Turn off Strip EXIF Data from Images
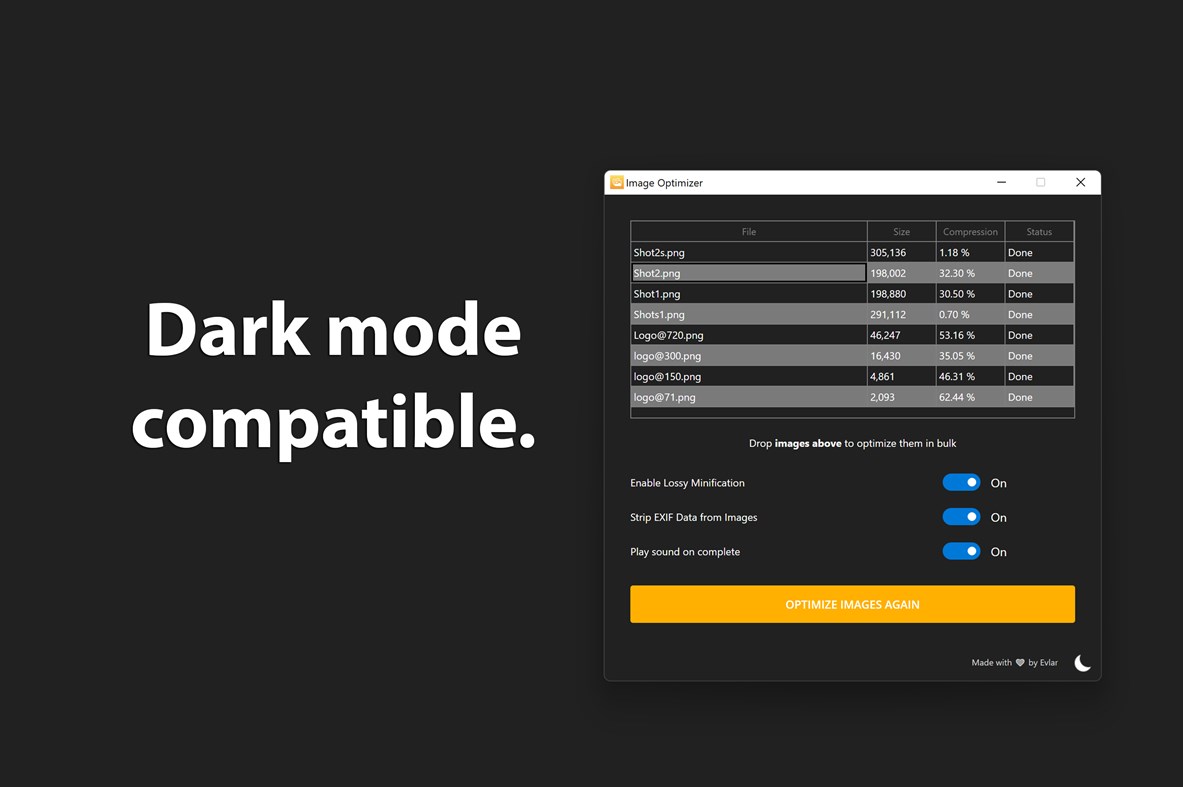The width and height of the screenshot is (1183, 787). [x=960, y=517]
